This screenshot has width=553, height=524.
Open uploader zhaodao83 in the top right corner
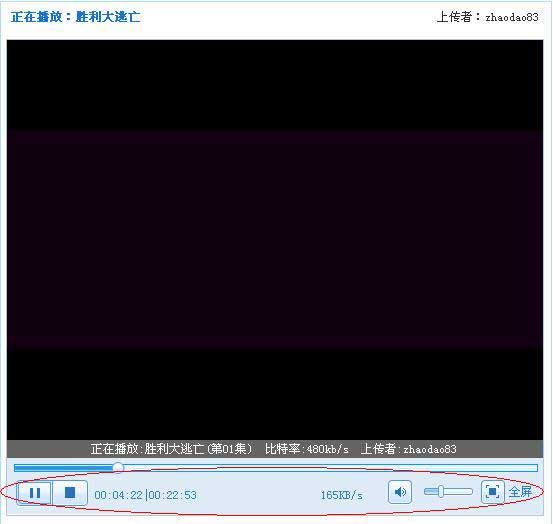click(512, 17)
